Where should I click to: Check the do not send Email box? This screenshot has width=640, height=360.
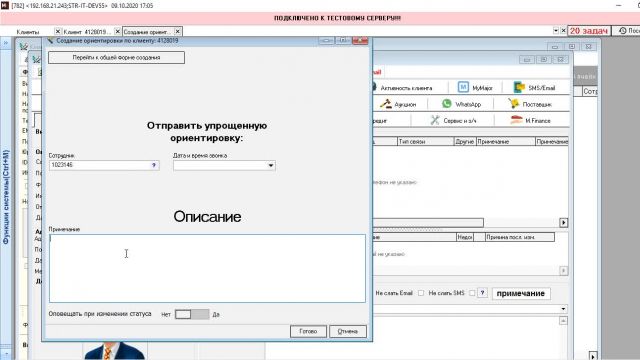421,293
